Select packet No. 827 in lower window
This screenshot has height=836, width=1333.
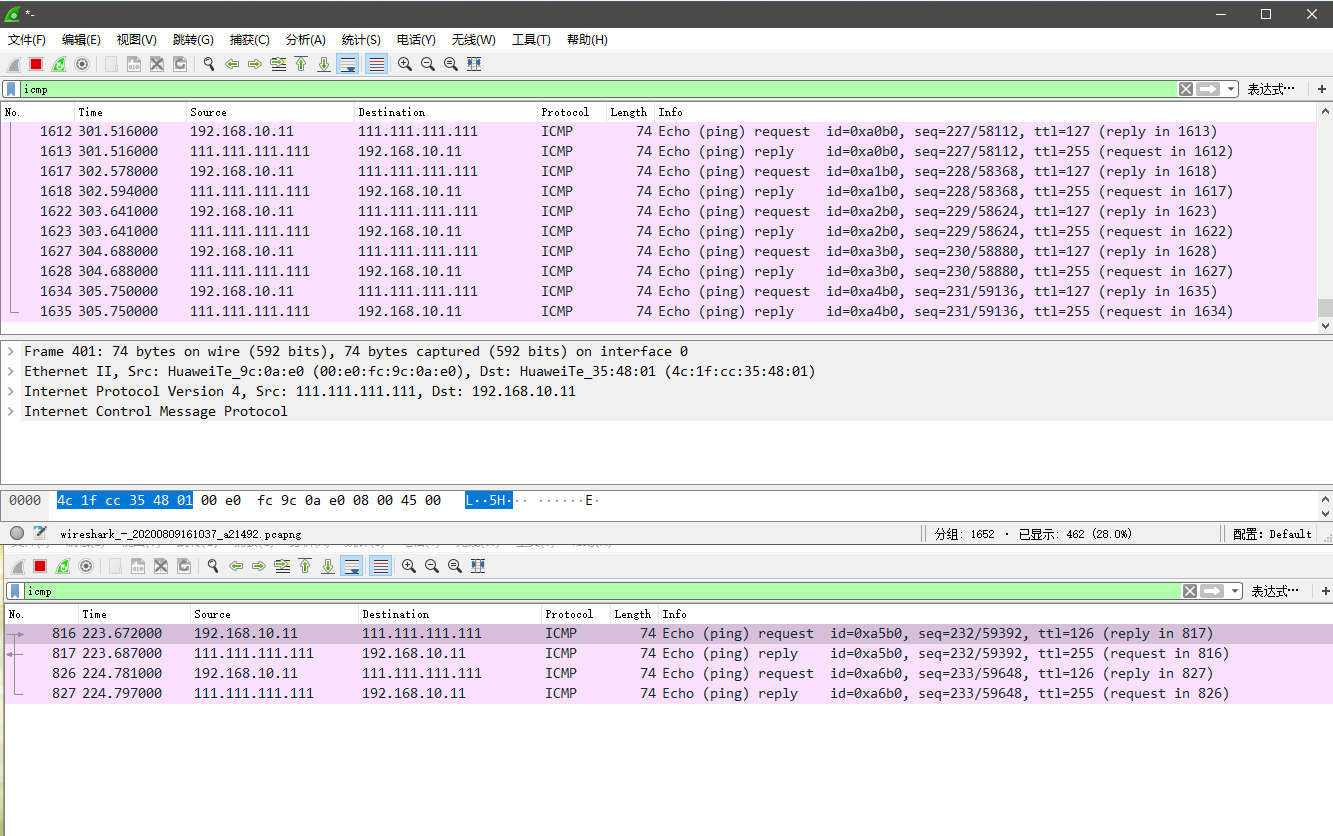click(667, 693)
